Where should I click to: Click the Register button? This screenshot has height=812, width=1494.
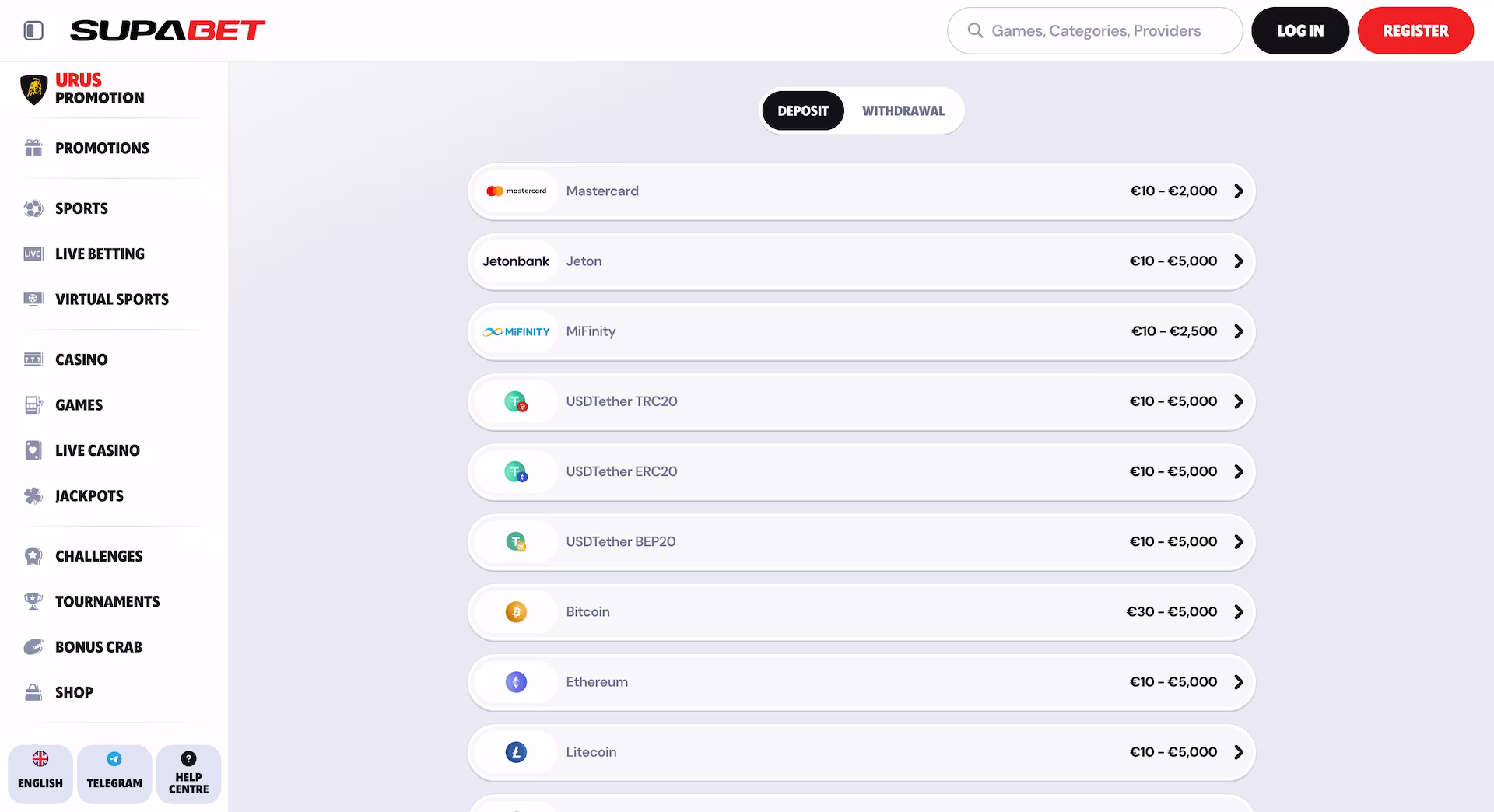pyautogui.click(x=1415, y=30)
